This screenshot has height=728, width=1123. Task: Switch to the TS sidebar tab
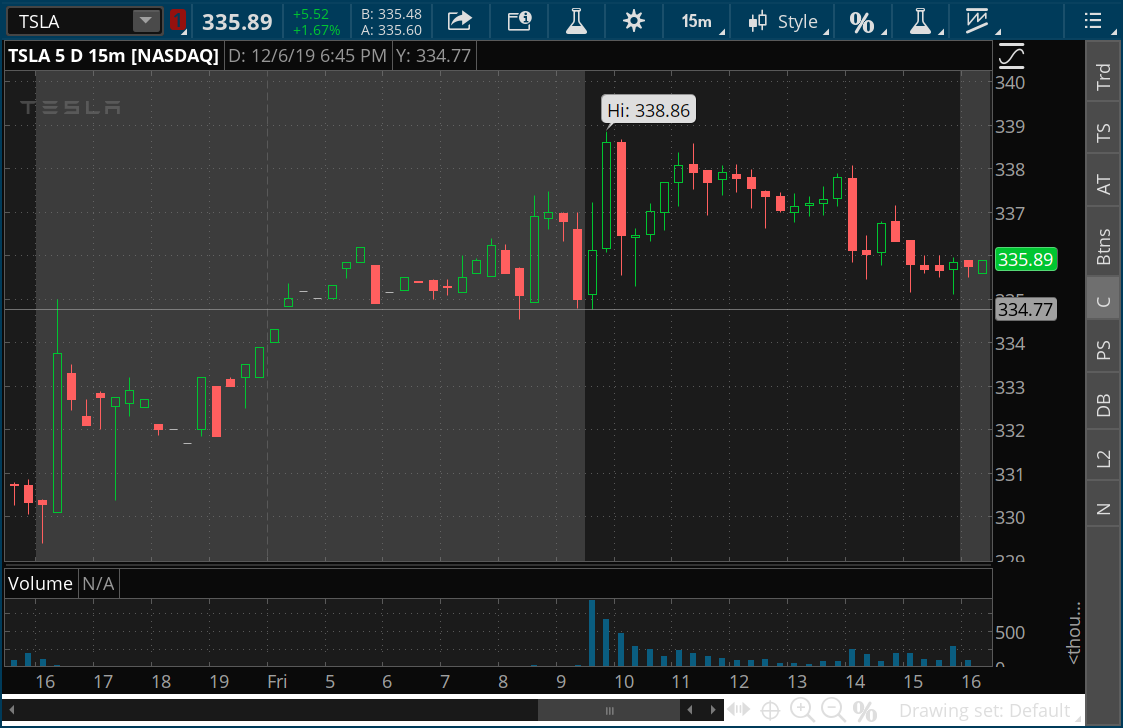[x=1104, y=132]
